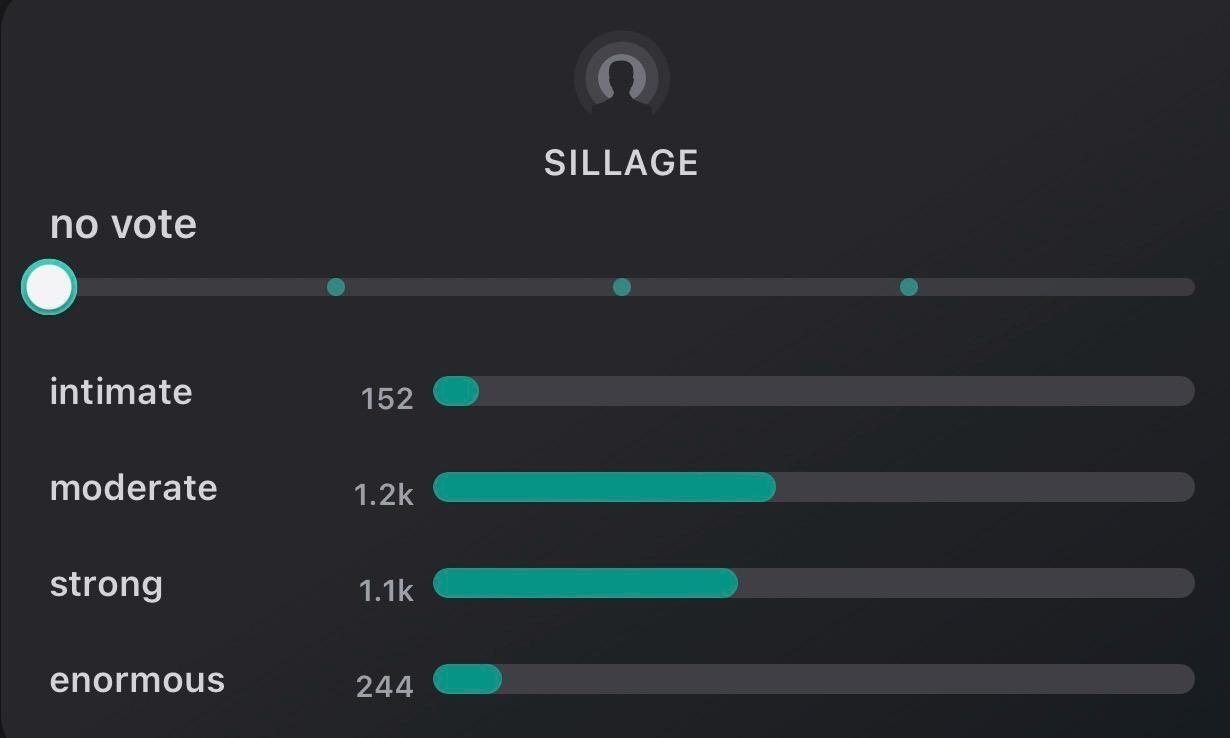Click the SILLAGE section heading
Screen dimensions: 1230x738
tap(621, 163)
